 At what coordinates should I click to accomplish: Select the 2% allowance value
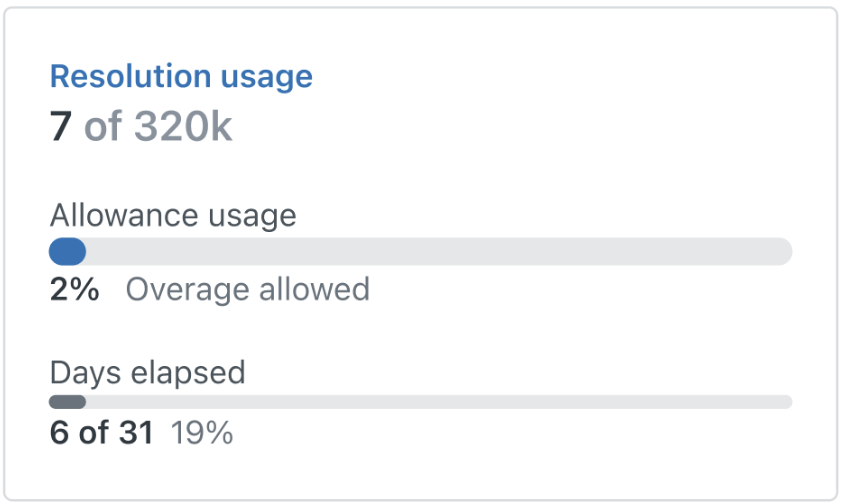[x=75, y=289]
